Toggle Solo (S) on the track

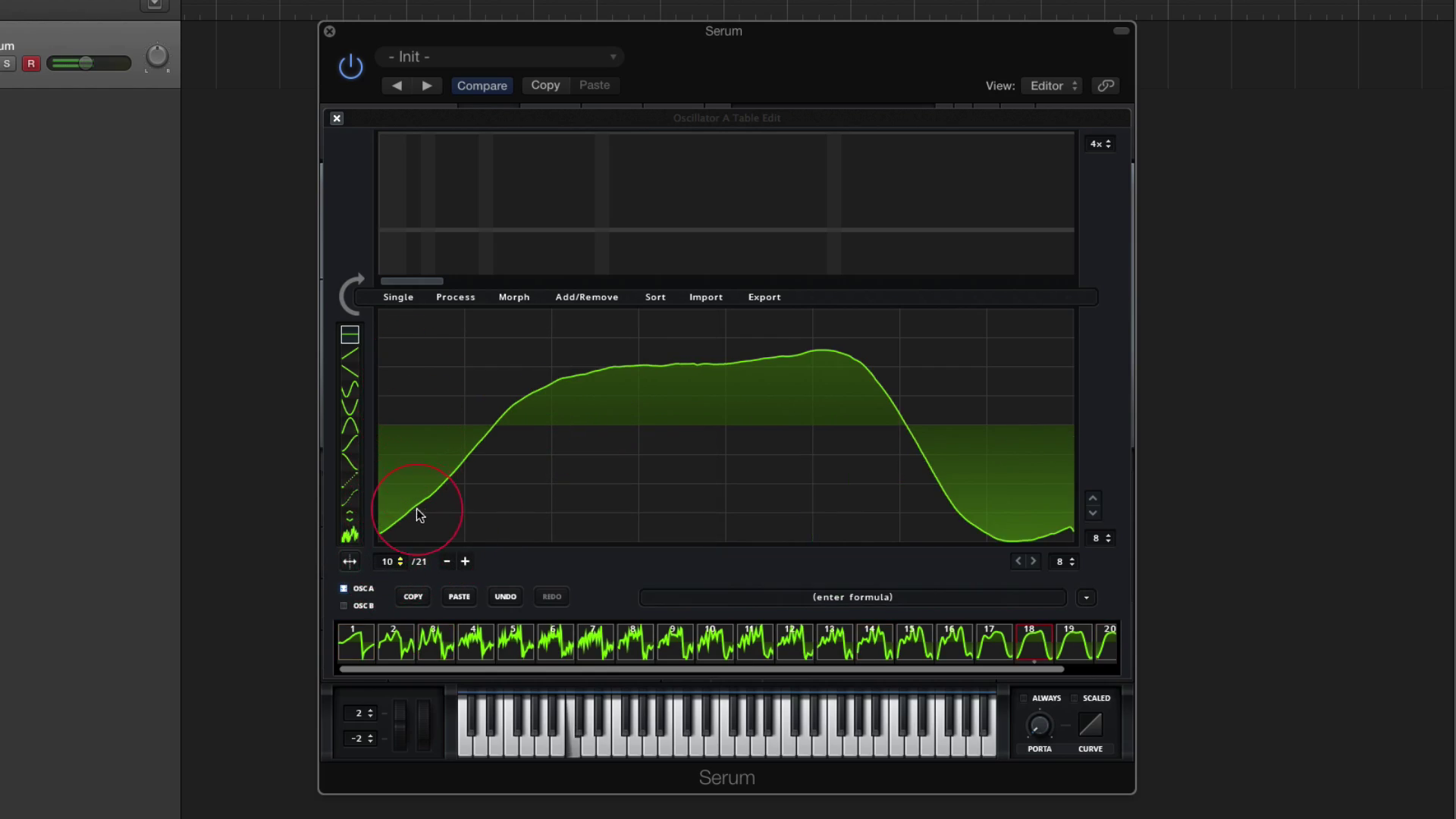click(x=7, y=64)
